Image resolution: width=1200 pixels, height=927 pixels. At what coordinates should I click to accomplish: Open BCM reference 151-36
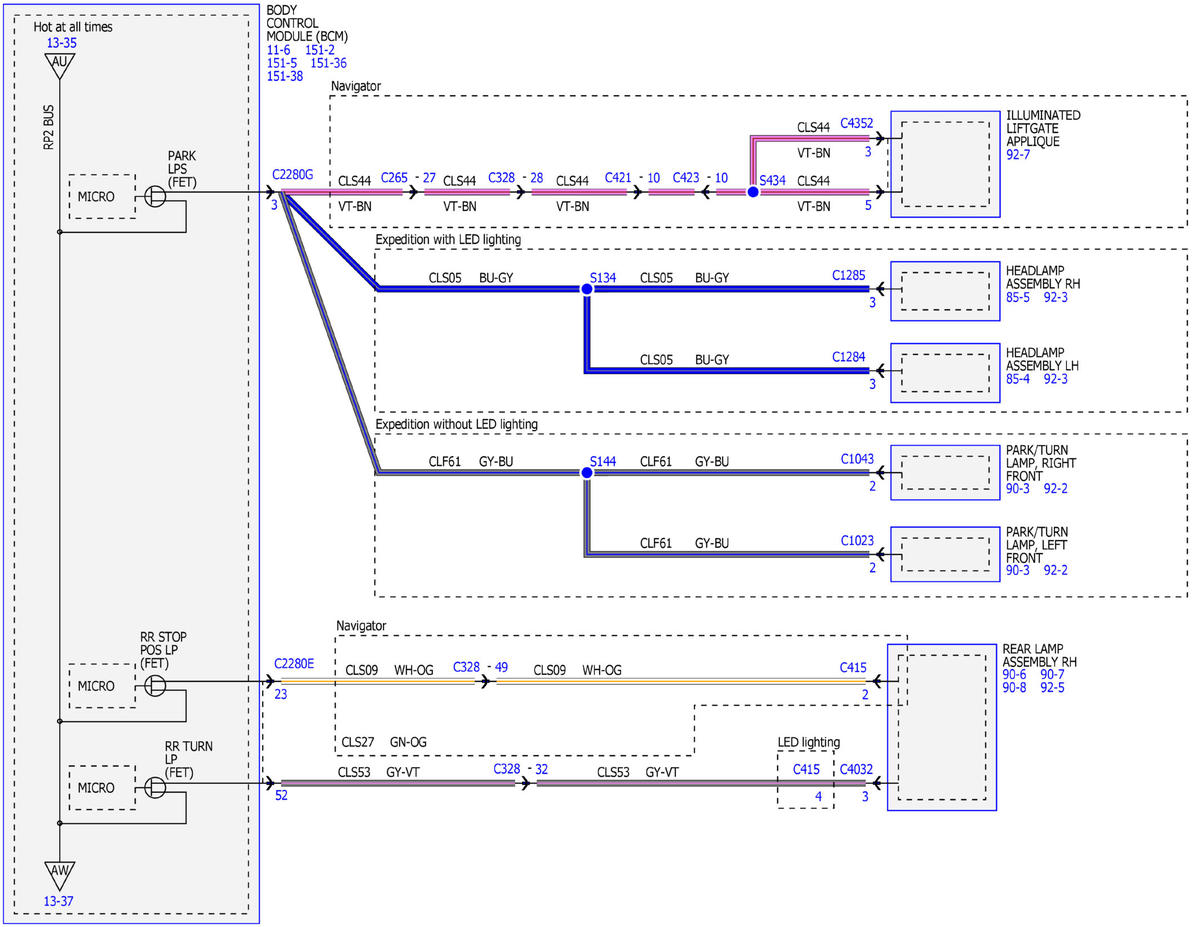[329, 62]
